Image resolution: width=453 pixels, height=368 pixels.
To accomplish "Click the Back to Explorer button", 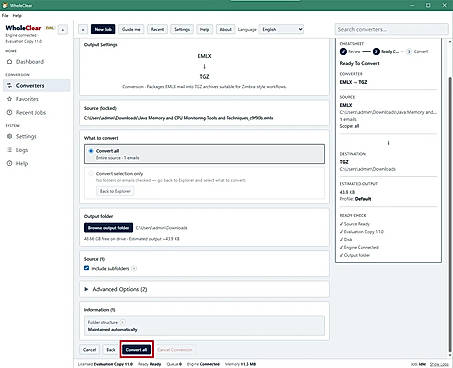I will pyautogui.click(x=115, y=191).
